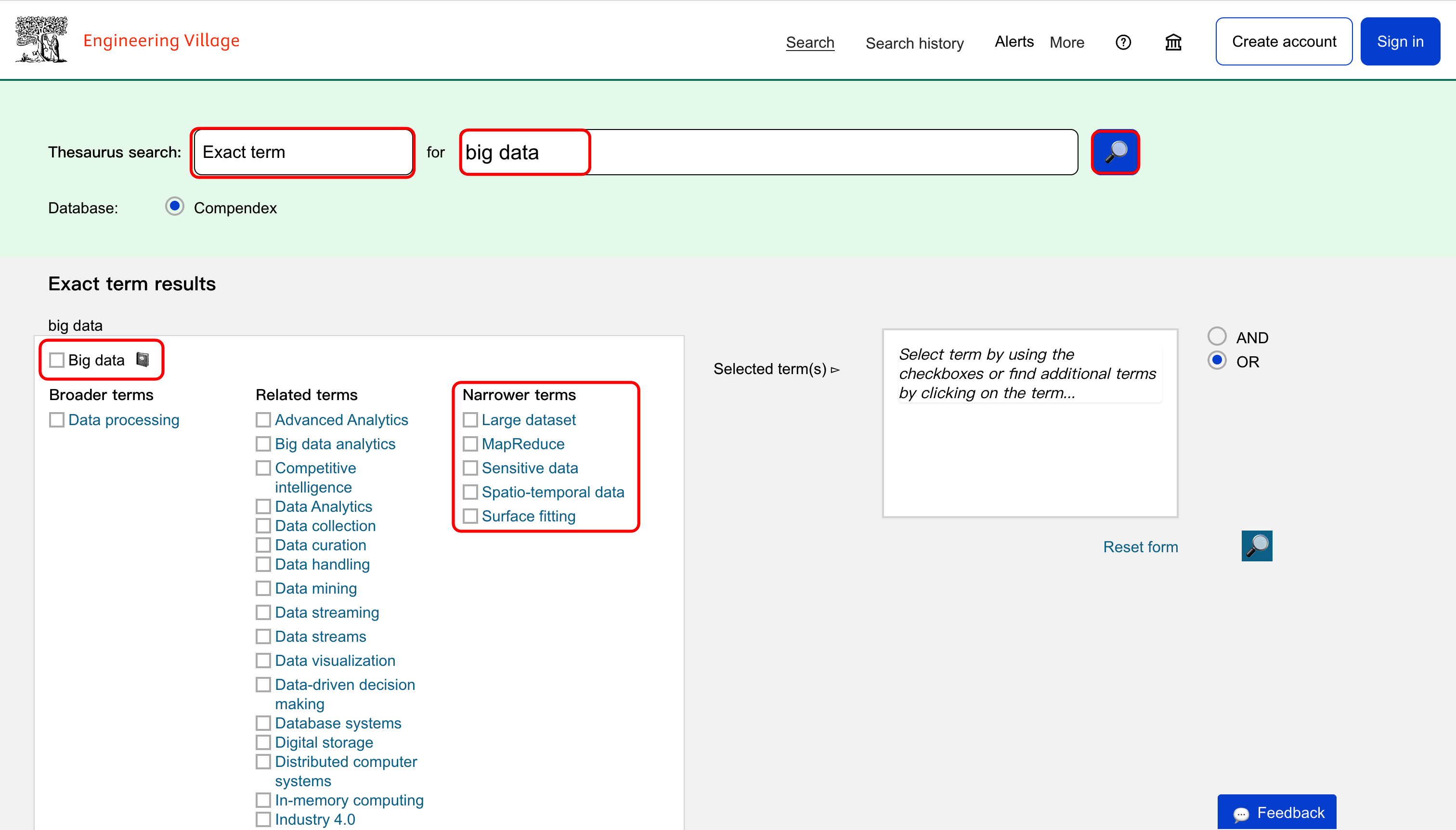Enable the Data mining checkbox

(263, 588)
